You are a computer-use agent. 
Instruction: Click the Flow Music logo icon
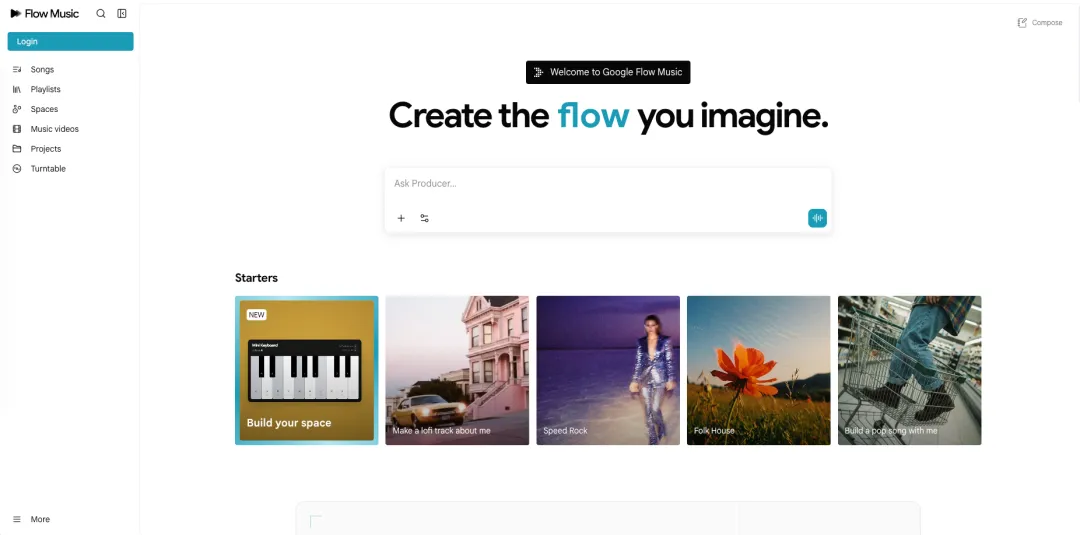(x=16, y=14)
